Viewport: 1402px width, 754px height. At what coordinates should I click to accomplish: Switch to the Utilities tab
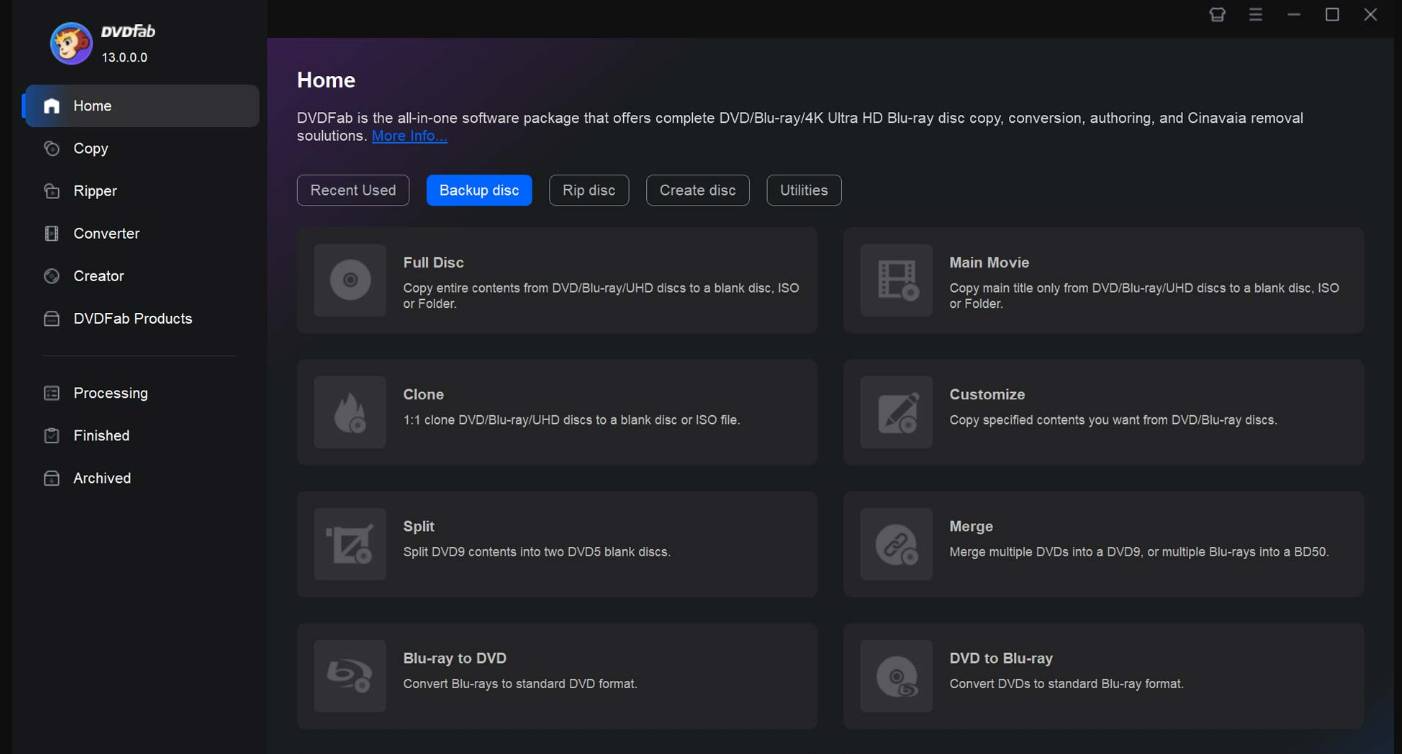804,190
